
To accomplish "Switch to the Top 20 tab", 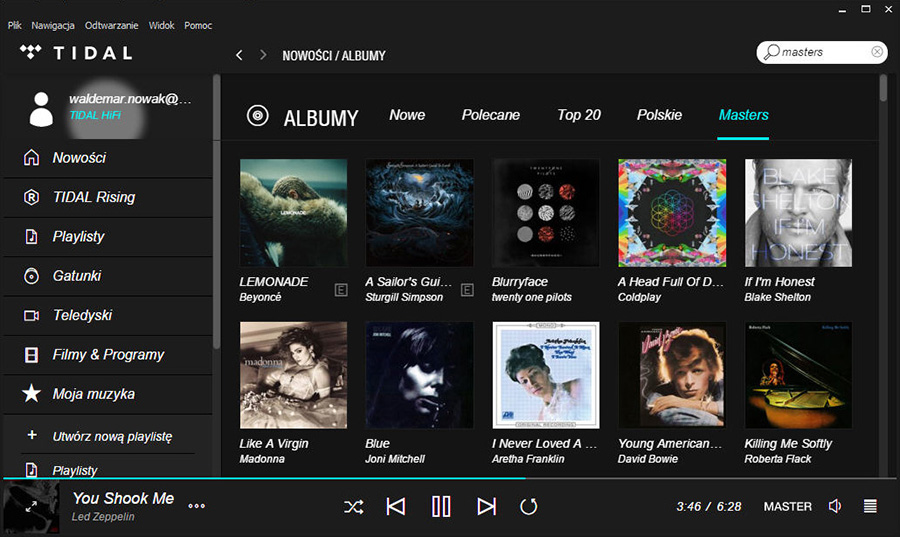I will (579, 115).
